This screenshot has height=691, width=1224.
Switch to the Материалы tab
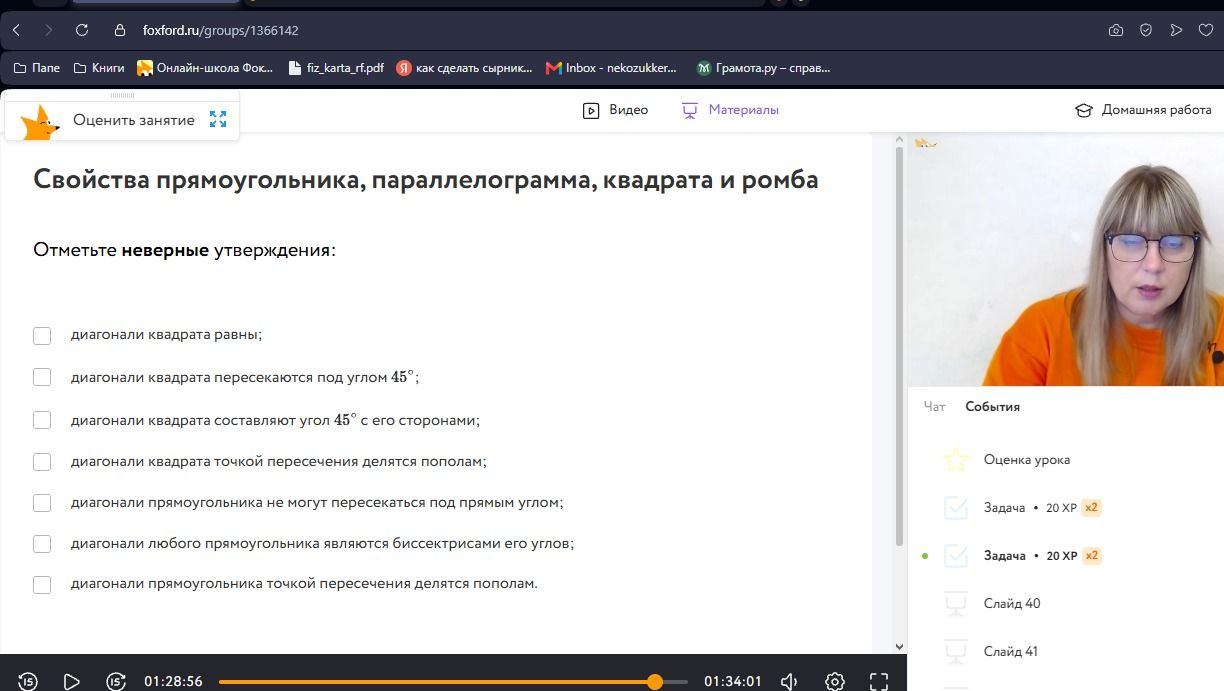pos(730,110)
